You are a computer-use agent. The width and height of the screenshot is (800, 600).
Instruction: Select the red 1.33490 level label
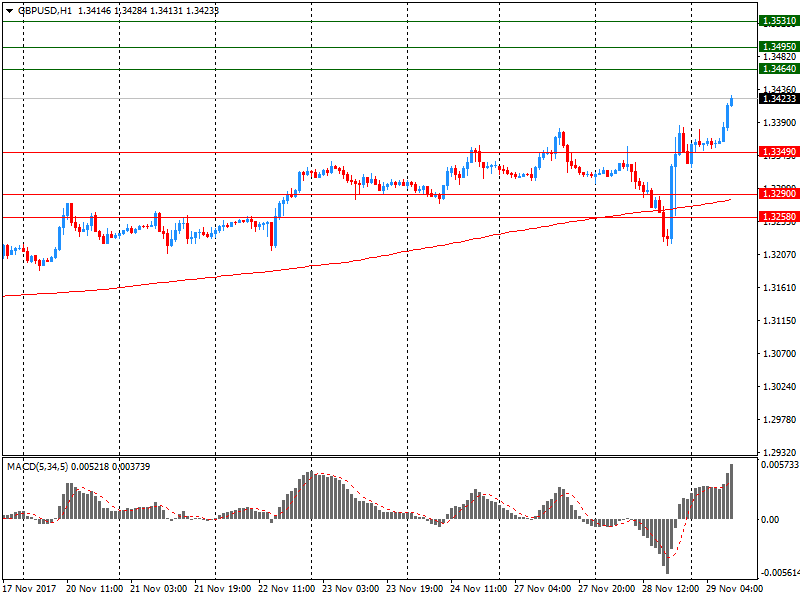[779, 152]
